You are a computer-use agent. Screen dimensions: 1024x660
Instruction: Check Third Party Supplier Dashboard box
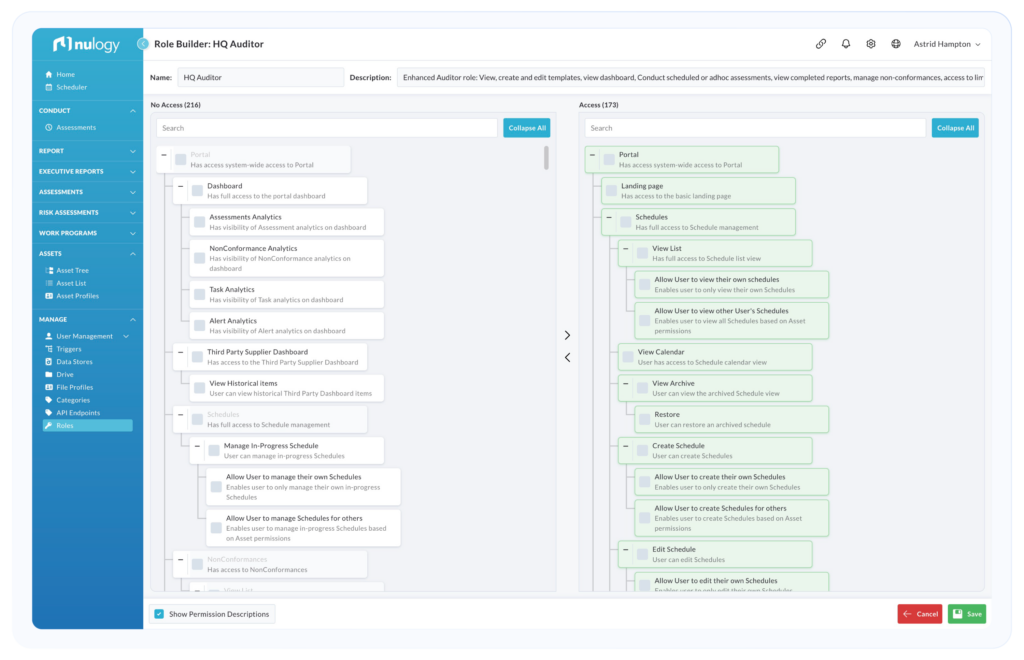(x=197, y=356)
